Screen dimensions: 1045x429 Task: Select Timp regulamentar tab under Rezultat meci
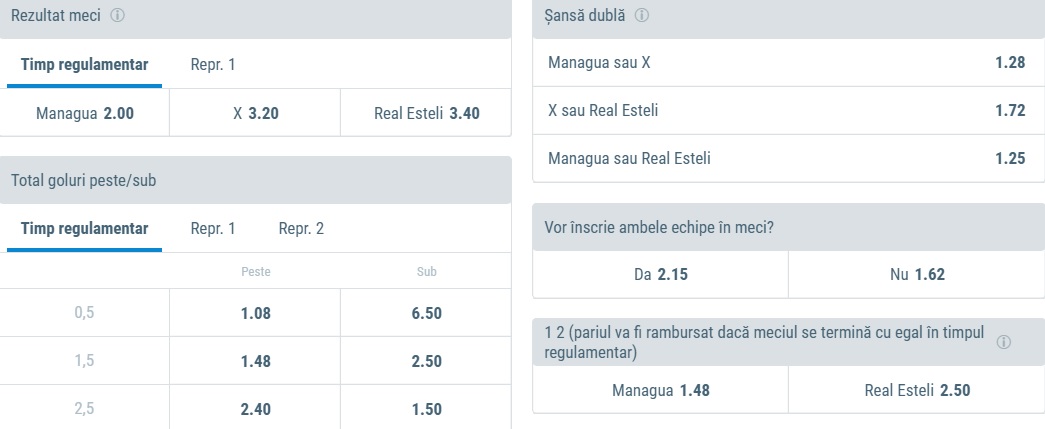(x=84, y=65)
